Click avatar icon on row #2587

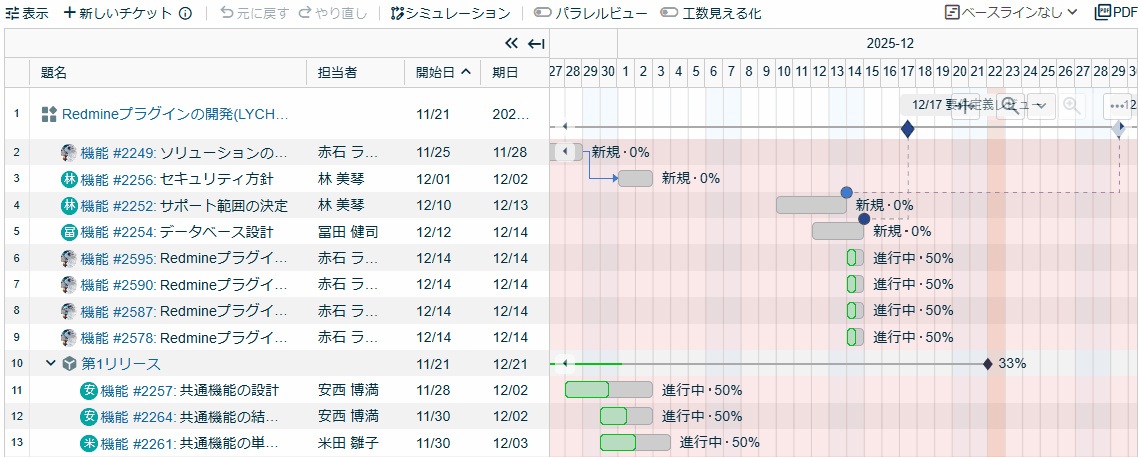(x=69, y=311)
